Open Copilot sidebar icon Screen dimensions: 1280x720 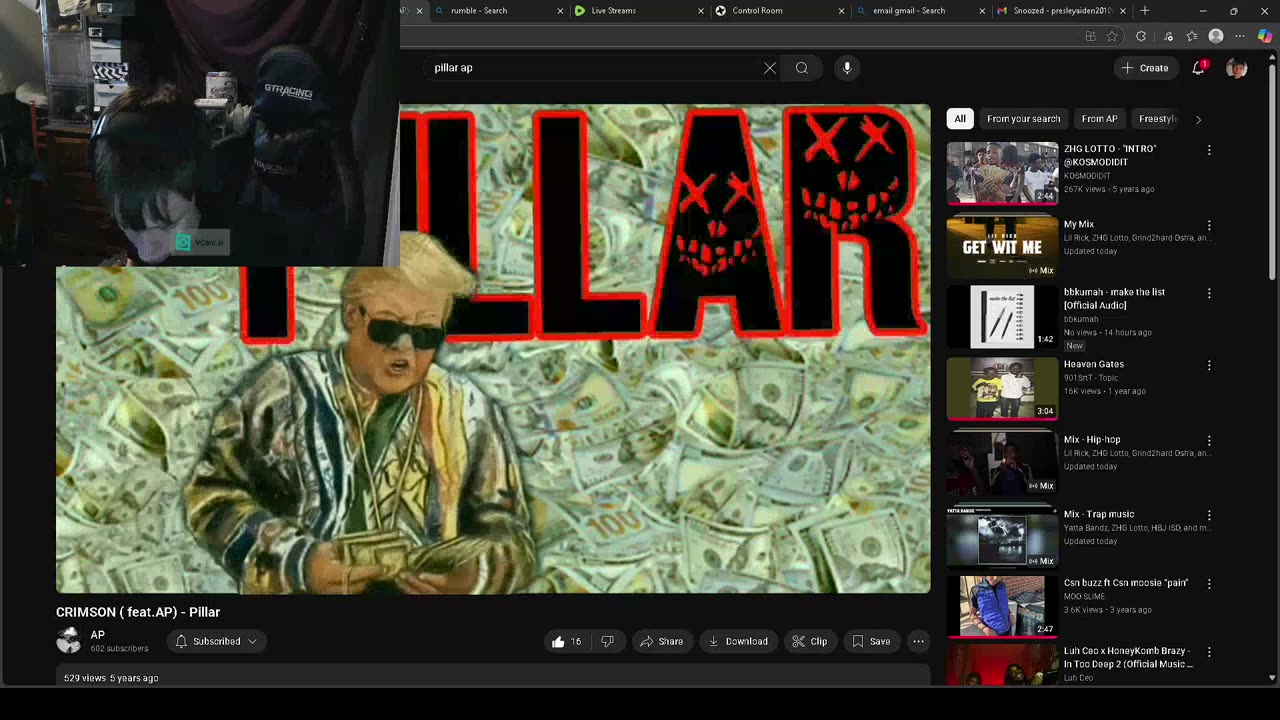tap(1265, 36)
